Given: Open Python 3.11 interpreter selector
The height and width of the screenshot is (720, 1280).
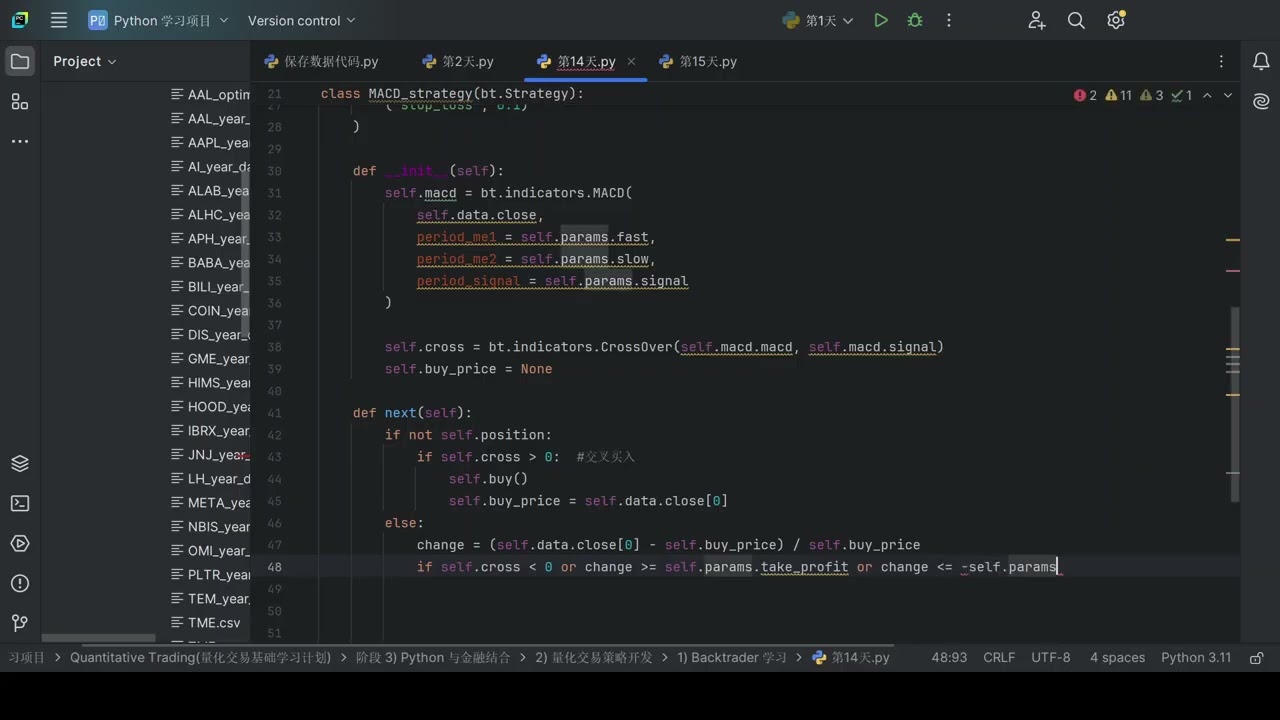Looking at the screenshot, I should [1196, 657].
